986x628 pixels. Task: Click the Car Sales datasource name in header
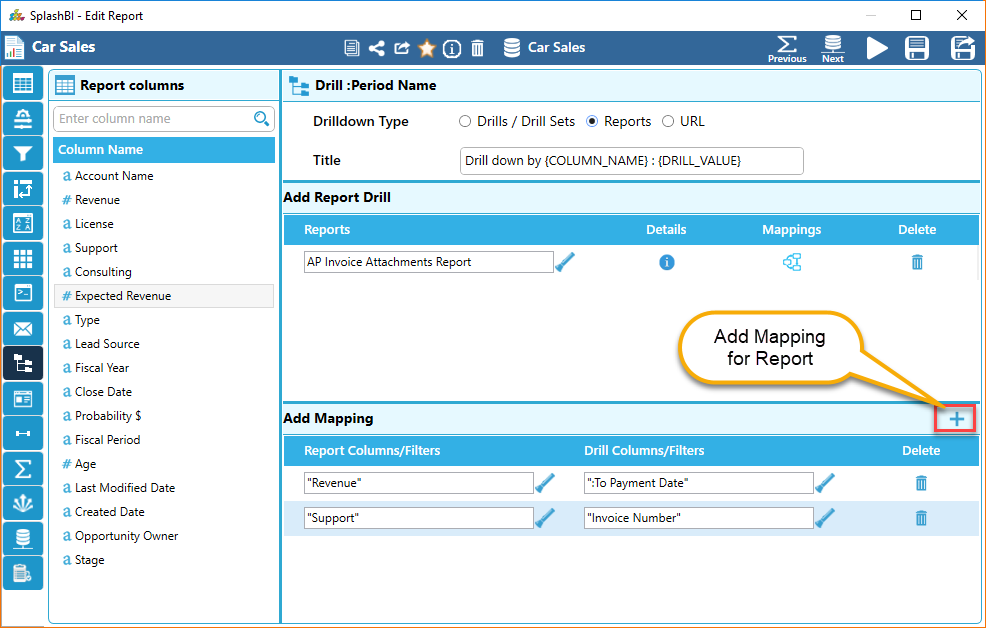point(557,48)
